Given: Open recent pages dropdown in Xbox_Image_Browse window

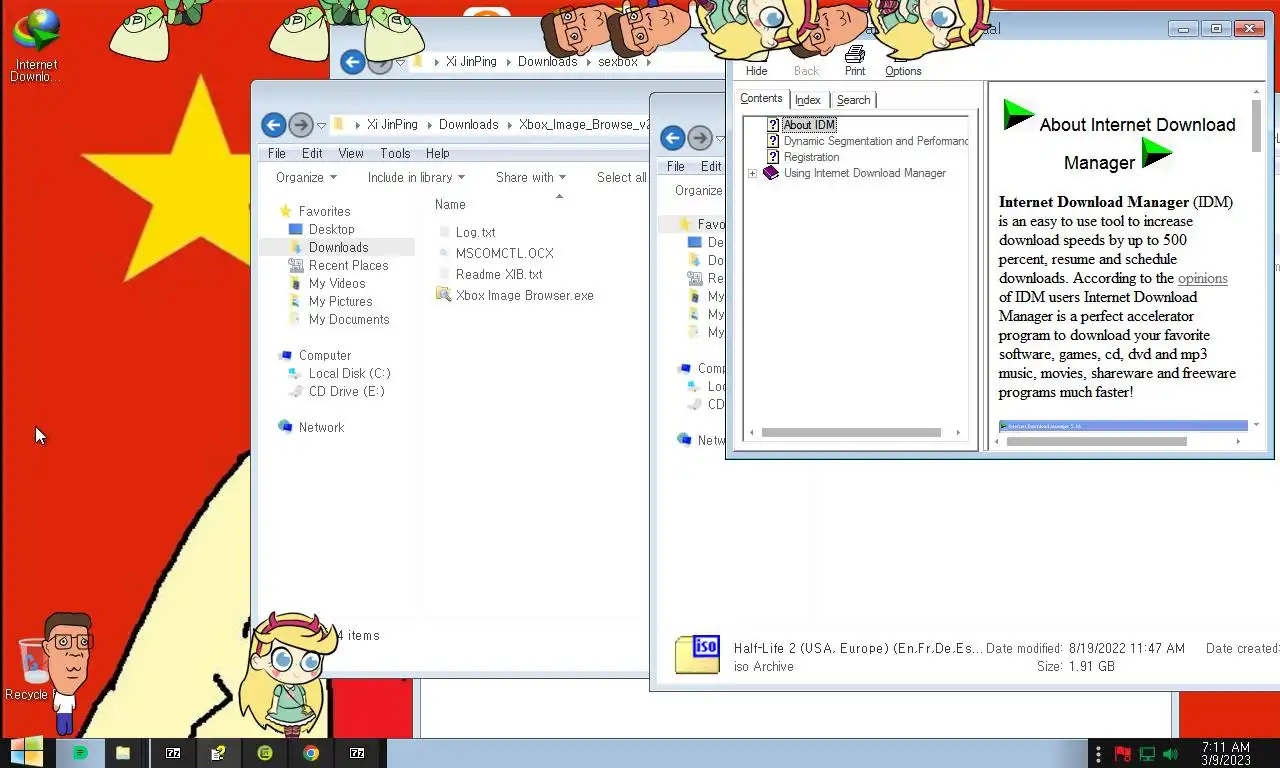Looking at the screenshot, I should [x=322, y=126].
